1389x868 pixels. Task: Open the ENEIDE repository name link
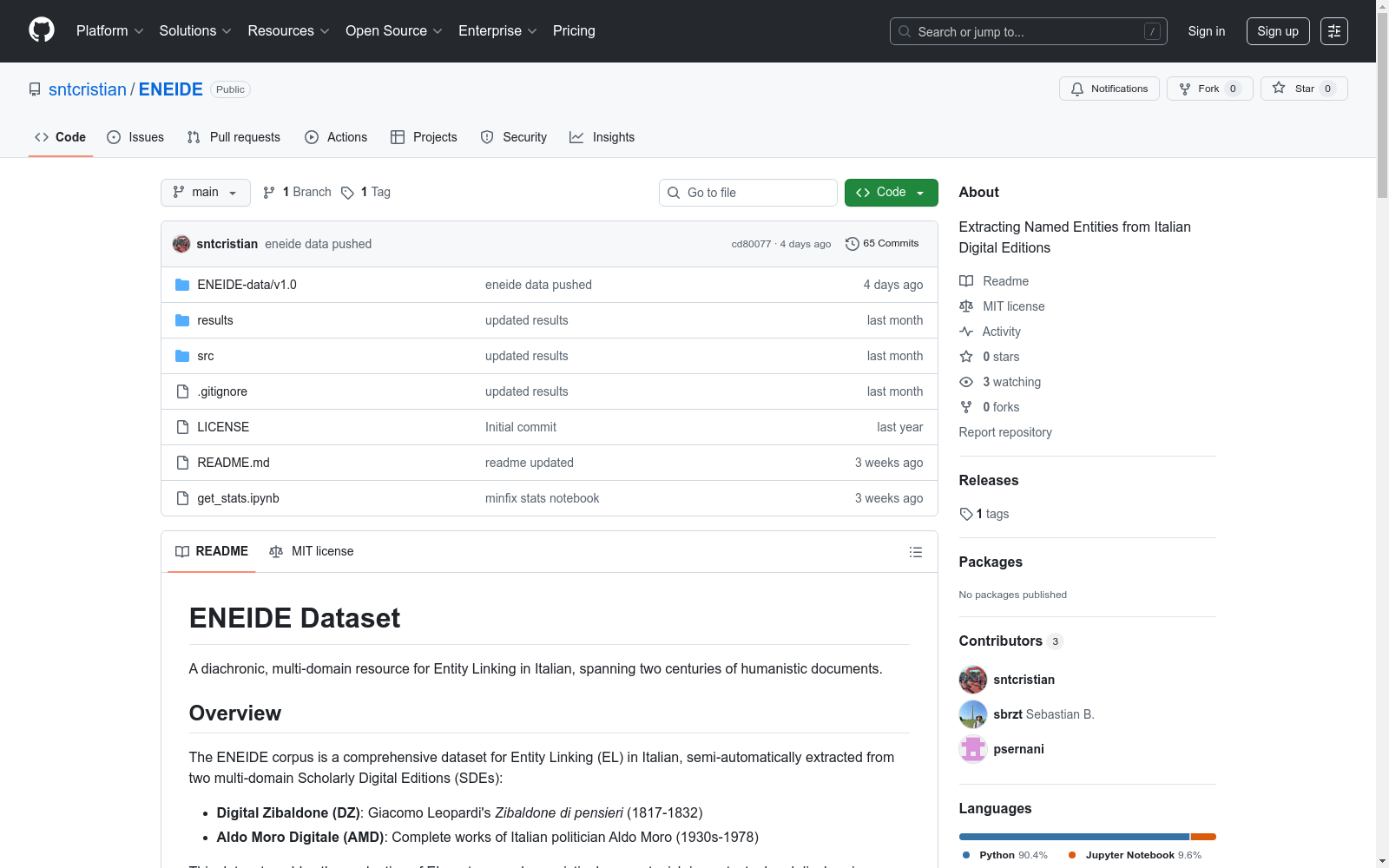pos(171,89)
